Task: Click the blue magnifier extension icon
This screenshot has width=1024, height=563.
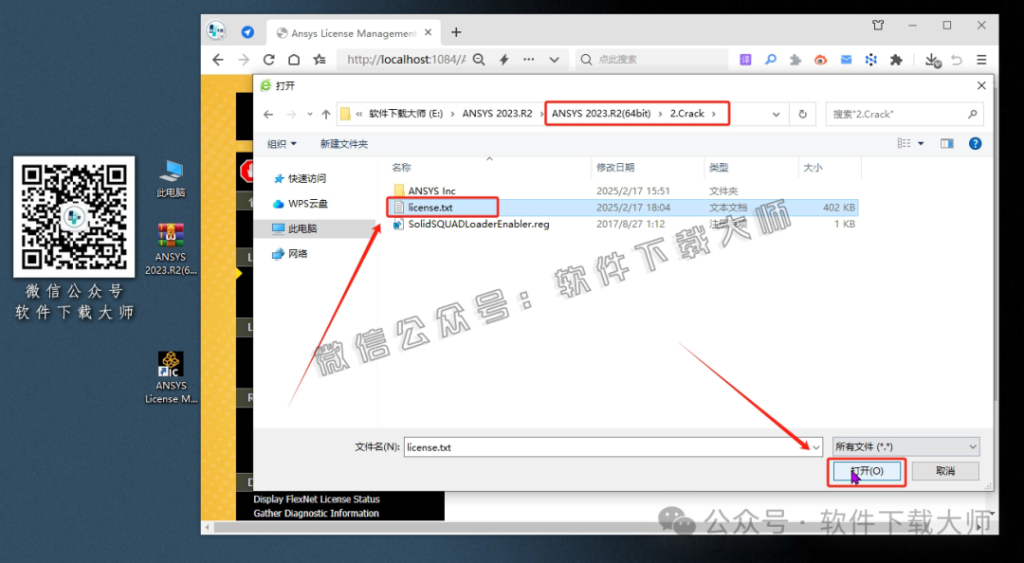Action: pyautogui.click(x=771, y=59)
